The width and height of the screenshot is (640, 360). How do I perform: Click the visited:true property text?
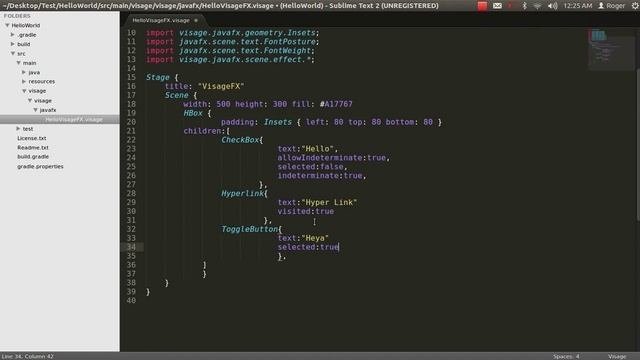click(306, 211)
